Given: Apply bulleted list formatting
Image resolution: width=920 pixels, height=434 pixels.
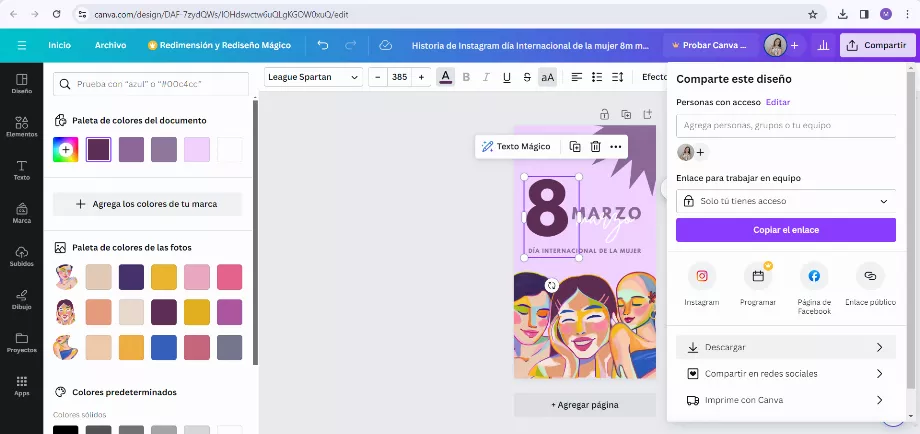Looking at the screenshot, I should (597, 77).
